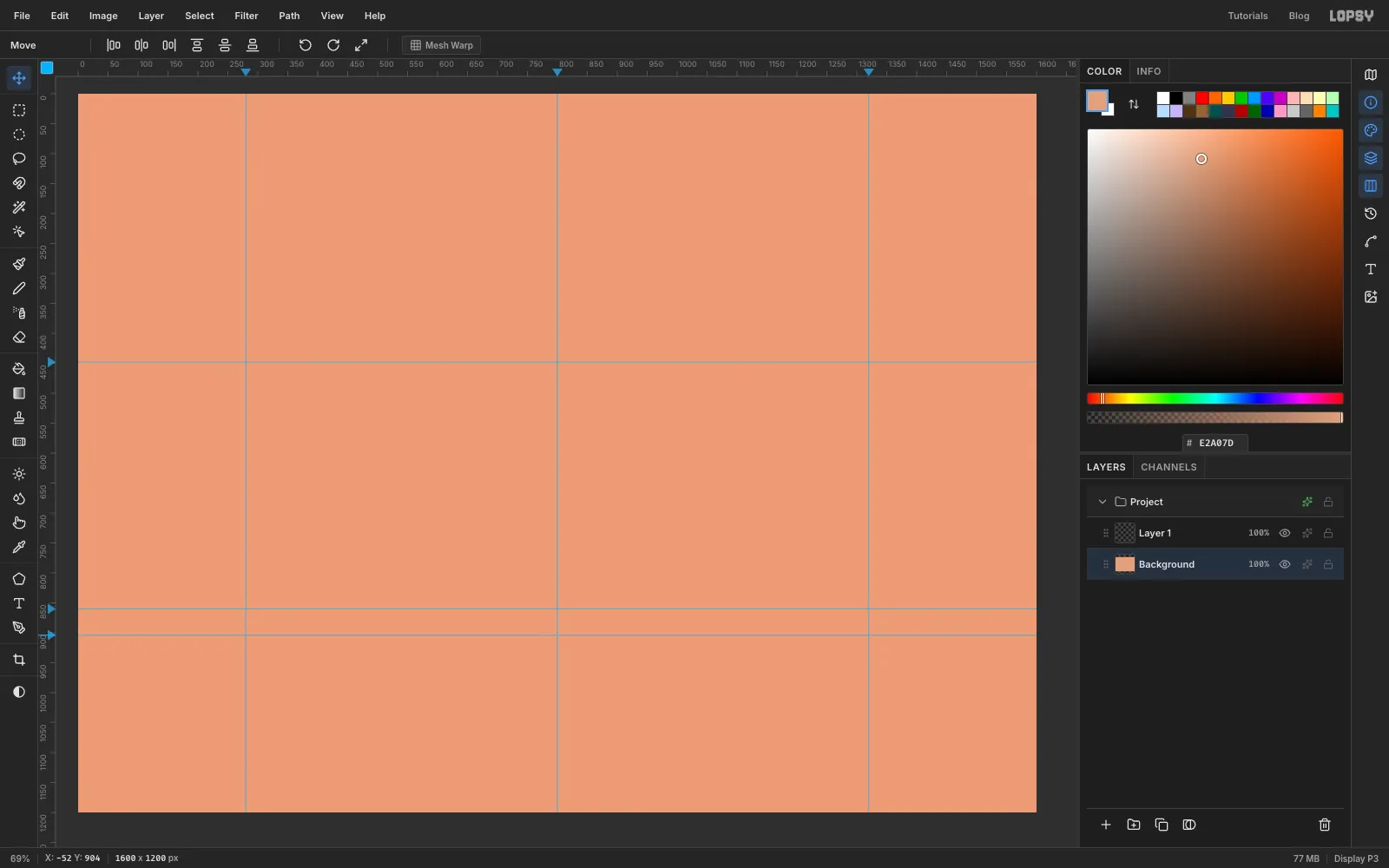Screen dimensions: 1389x868
Task: Click the Undo arrow in the toolbar
Action: pyautogui.click(x=306, y=45)
